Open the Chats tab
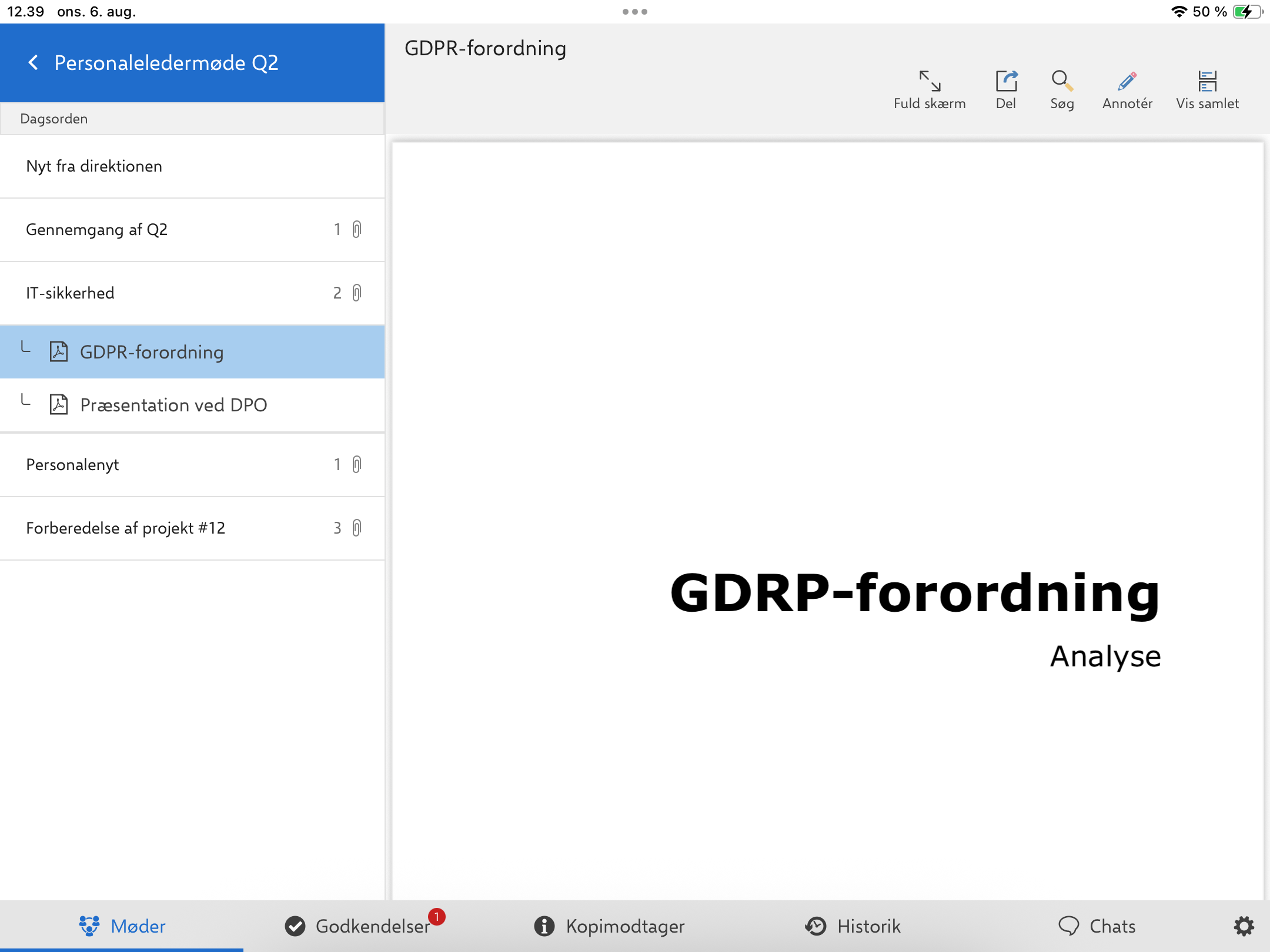The height and width of the screenshot is (952, 1270). click(x=1097, y=926)
